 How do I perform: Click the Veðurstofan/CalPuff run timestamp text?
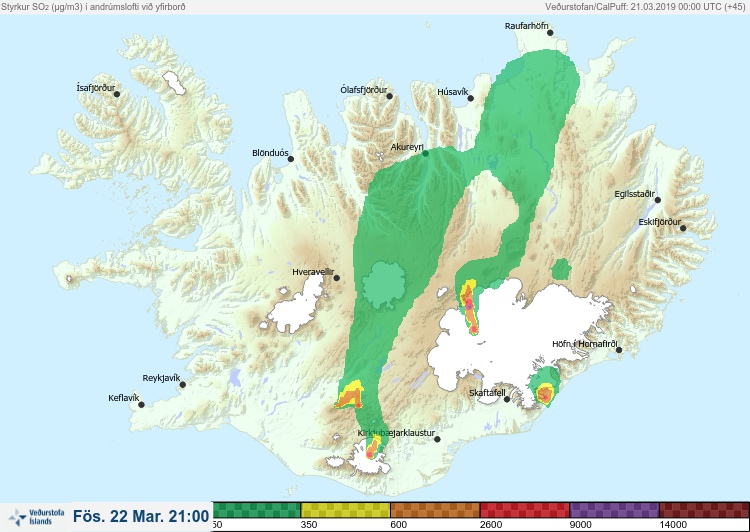[x=645, y=7]
